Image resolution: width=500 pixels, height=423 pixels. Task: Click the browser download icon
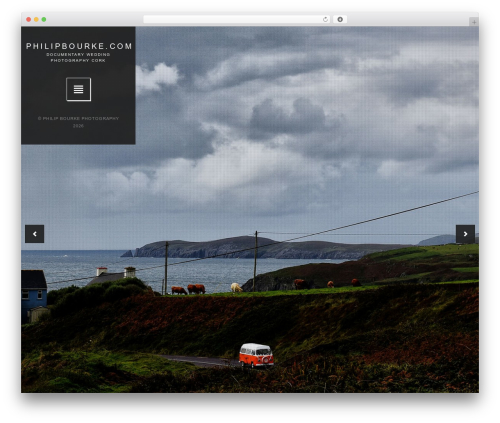coord(340,20)
